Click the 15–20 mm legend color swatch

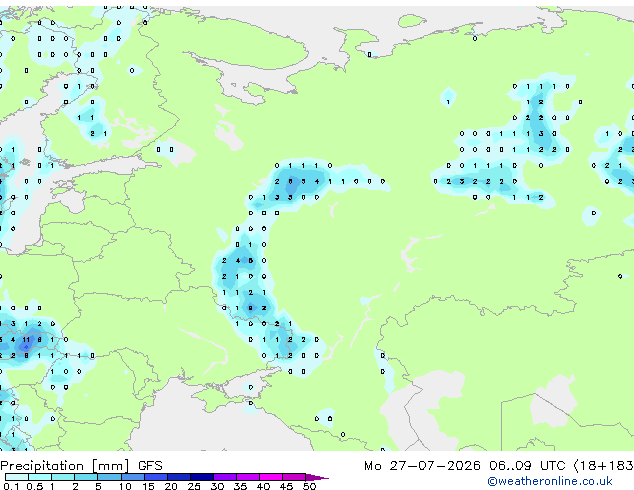click(155, 477)
